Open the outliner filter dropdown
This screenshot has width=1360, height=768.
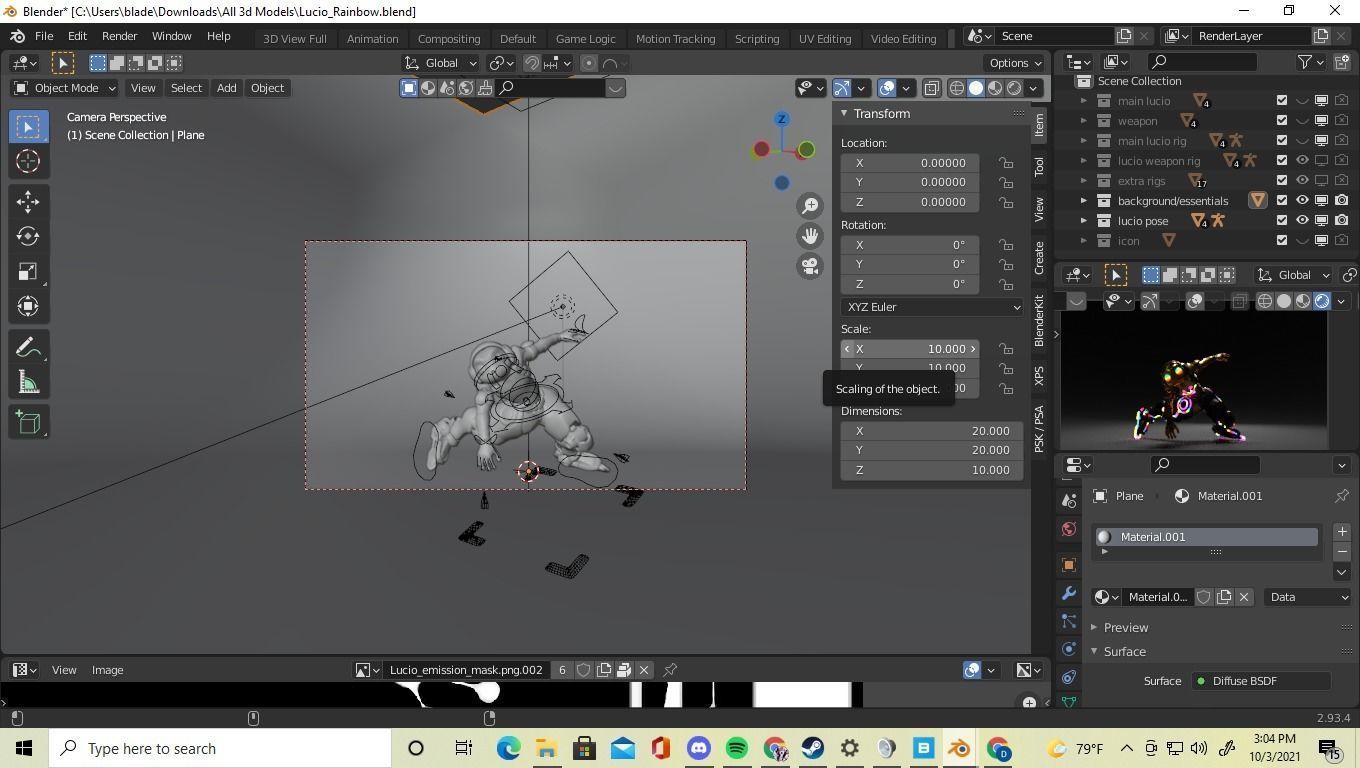click(1311, 62)
